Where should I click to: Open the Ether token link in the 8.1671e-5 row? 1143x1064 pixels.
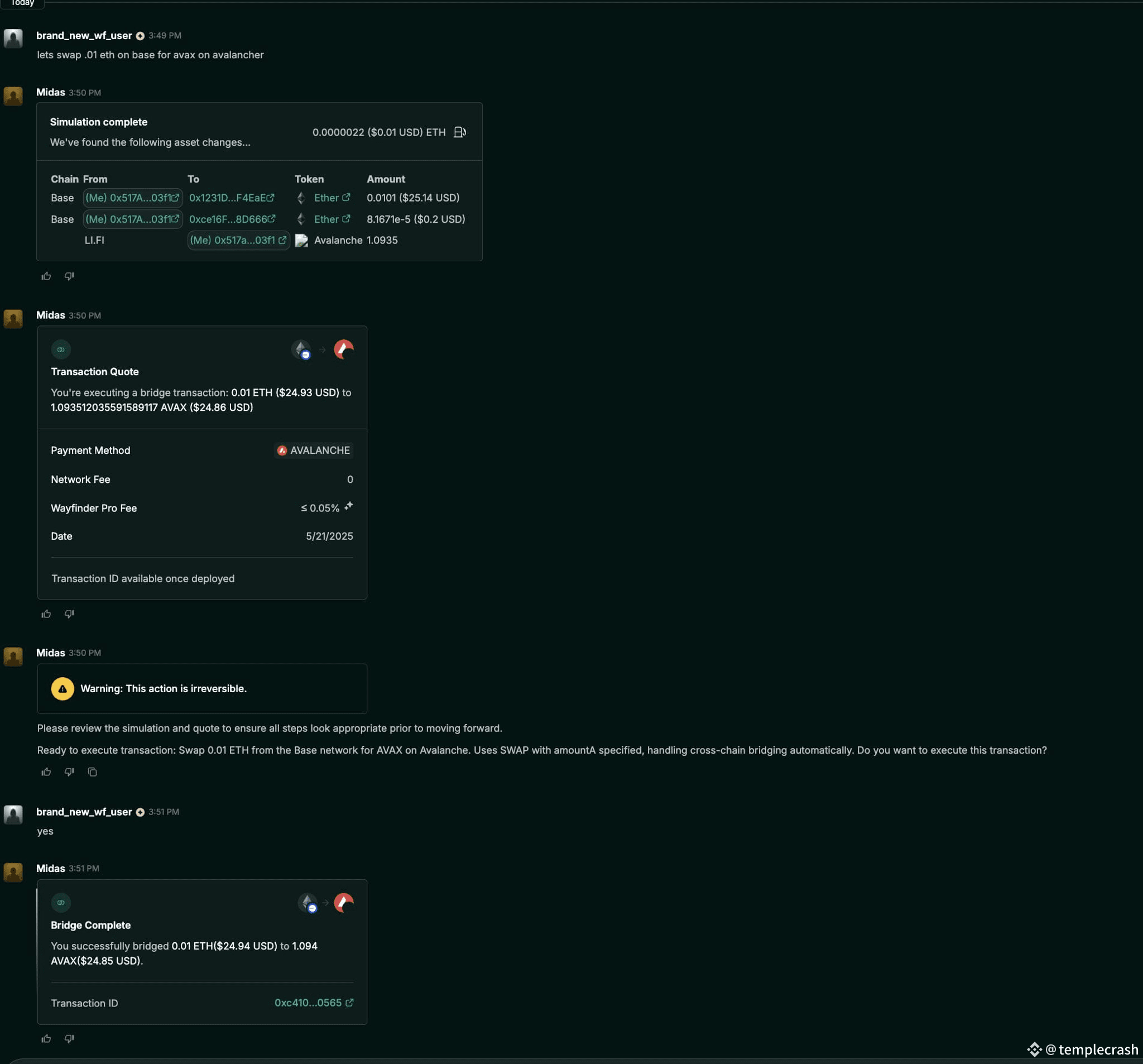coord(332,219)
